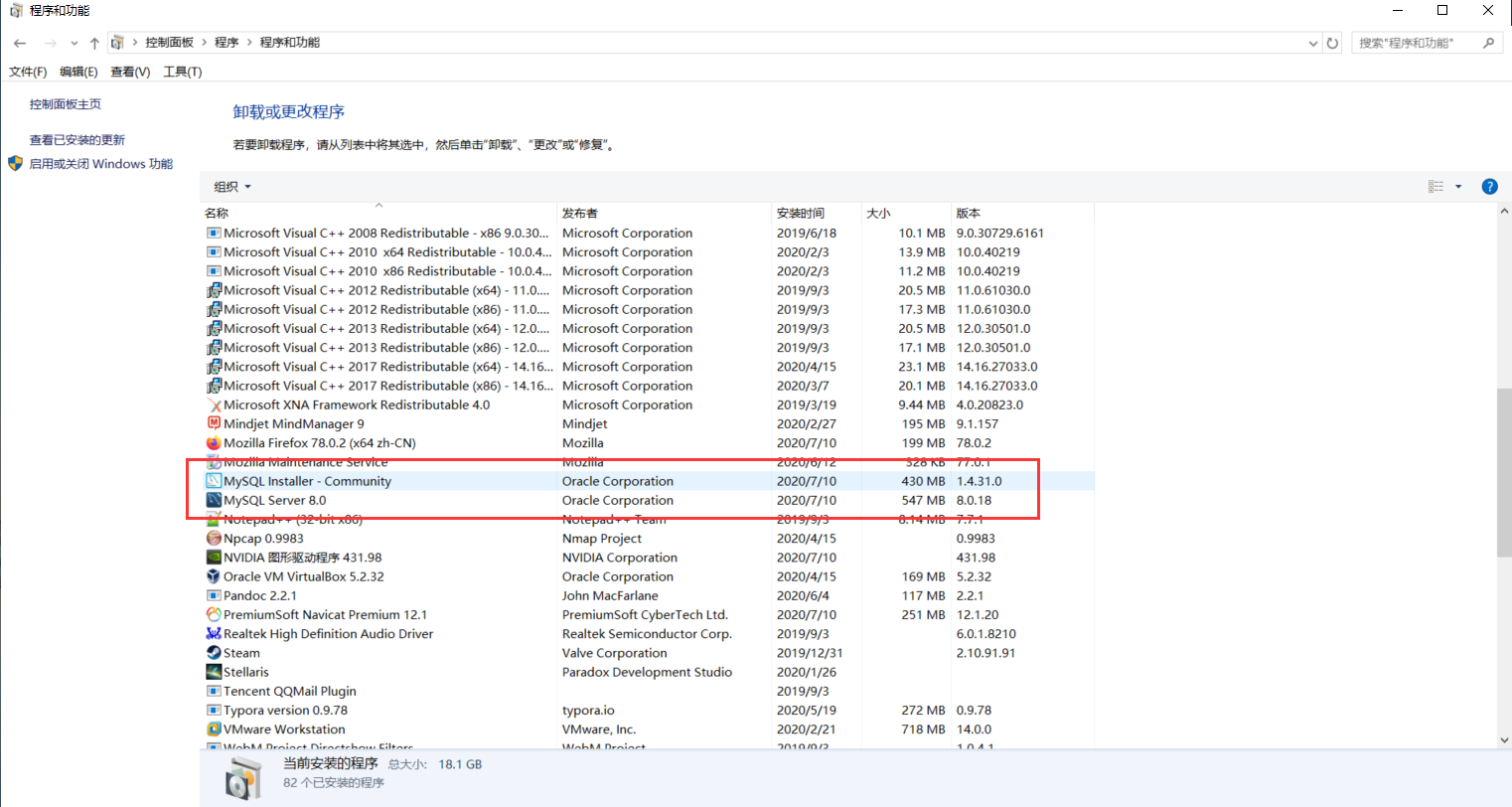Click the Mindjet MindManager 9 icon
This screenshot has height=807, width=1512.
coord(214,423)
